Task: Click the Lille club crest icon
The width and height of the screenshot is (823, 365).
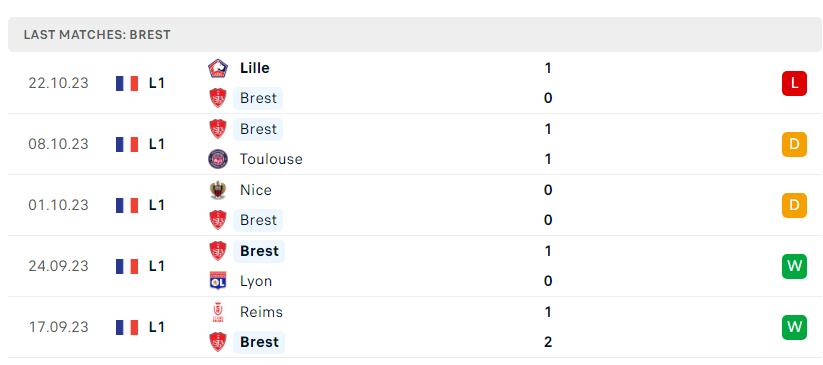Action: point(217,68)
